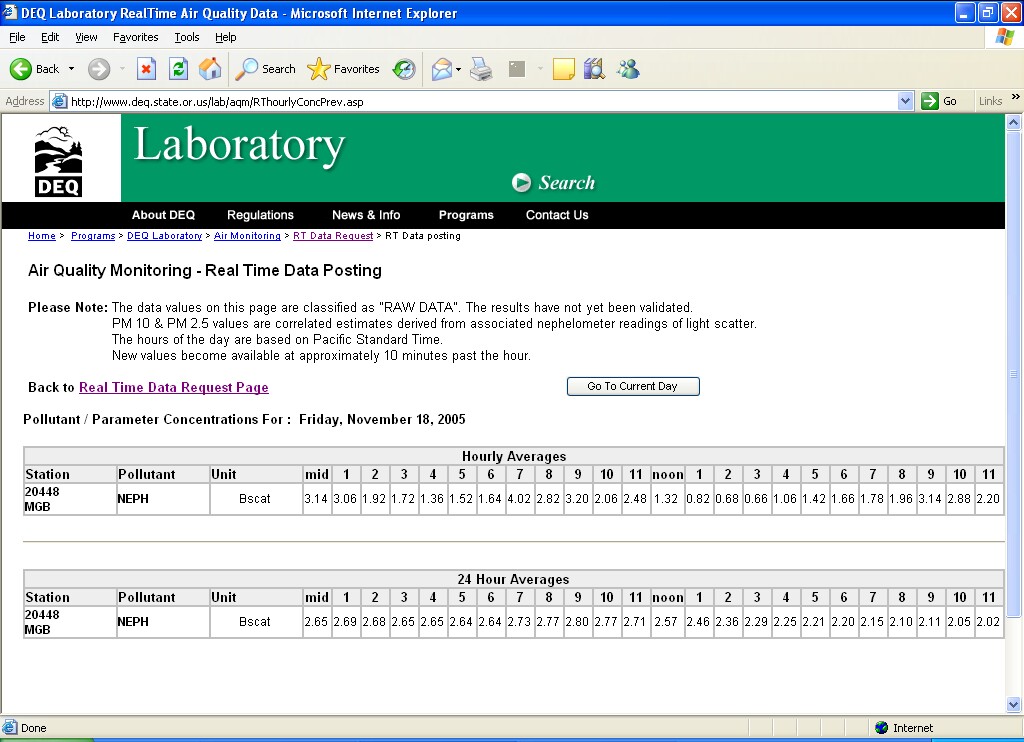Open the View menu
The width and height of the screenshot is (1024, 742).
tap(86, 37)
